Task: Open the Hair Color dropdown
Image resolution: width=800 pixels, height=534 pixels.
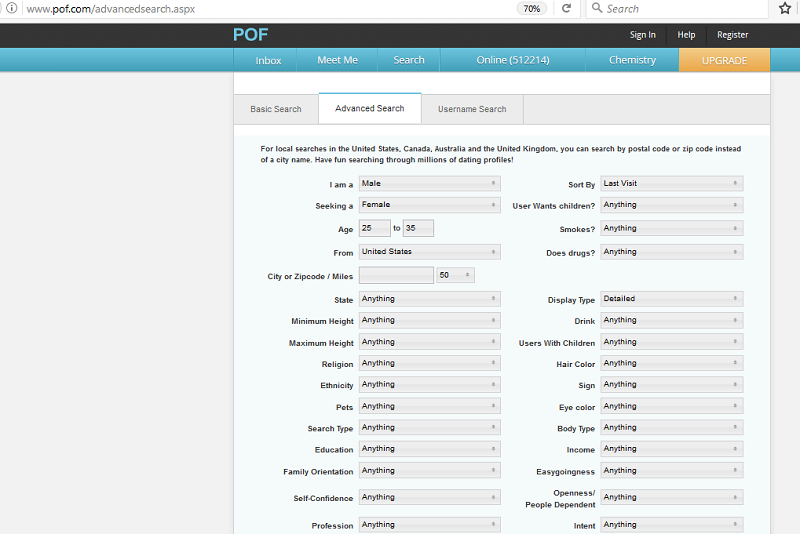Action: click(672, 363)
